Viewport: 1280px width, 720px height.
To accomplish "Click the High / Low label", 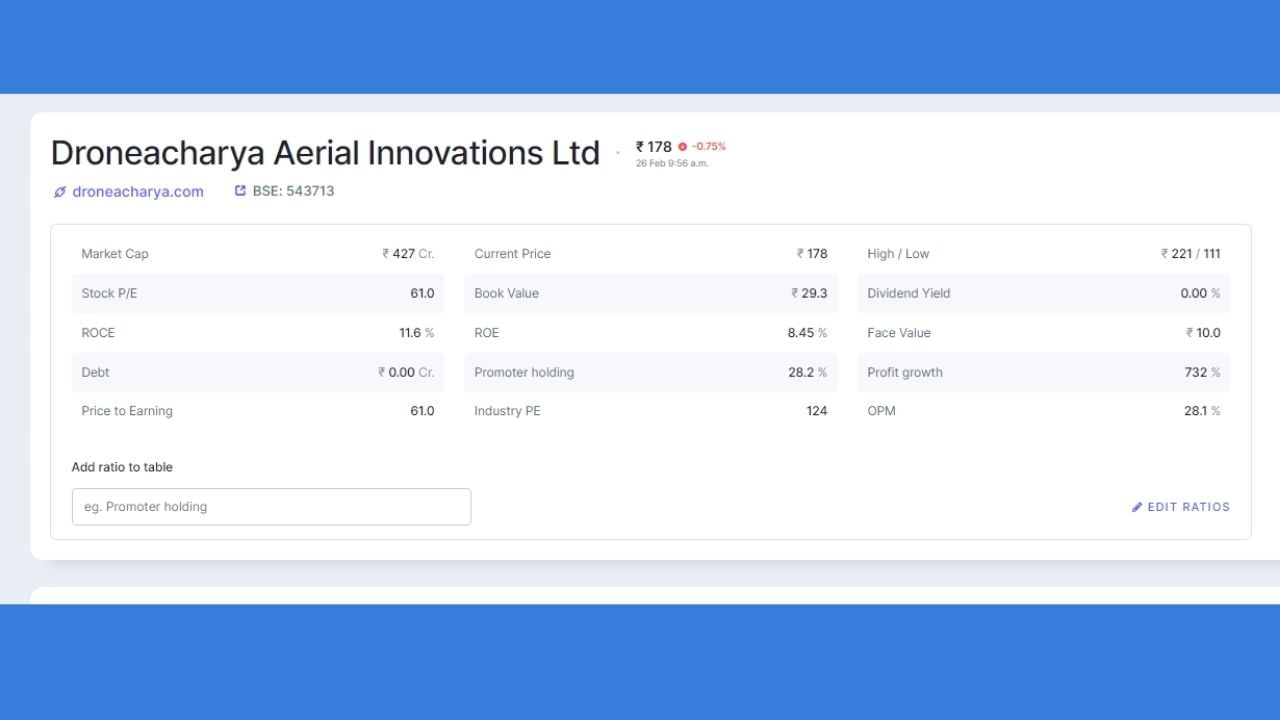I will (x=898, y=254).
